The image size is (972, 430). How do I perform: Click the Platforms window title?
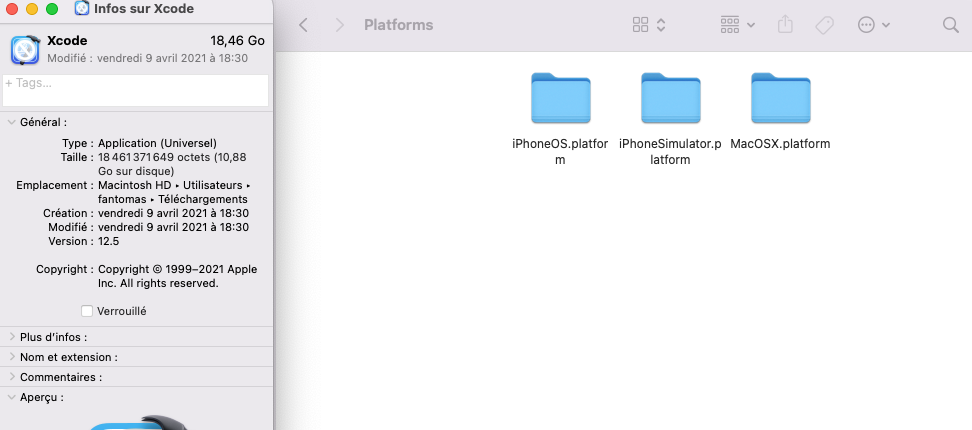(x=399, y=25)
